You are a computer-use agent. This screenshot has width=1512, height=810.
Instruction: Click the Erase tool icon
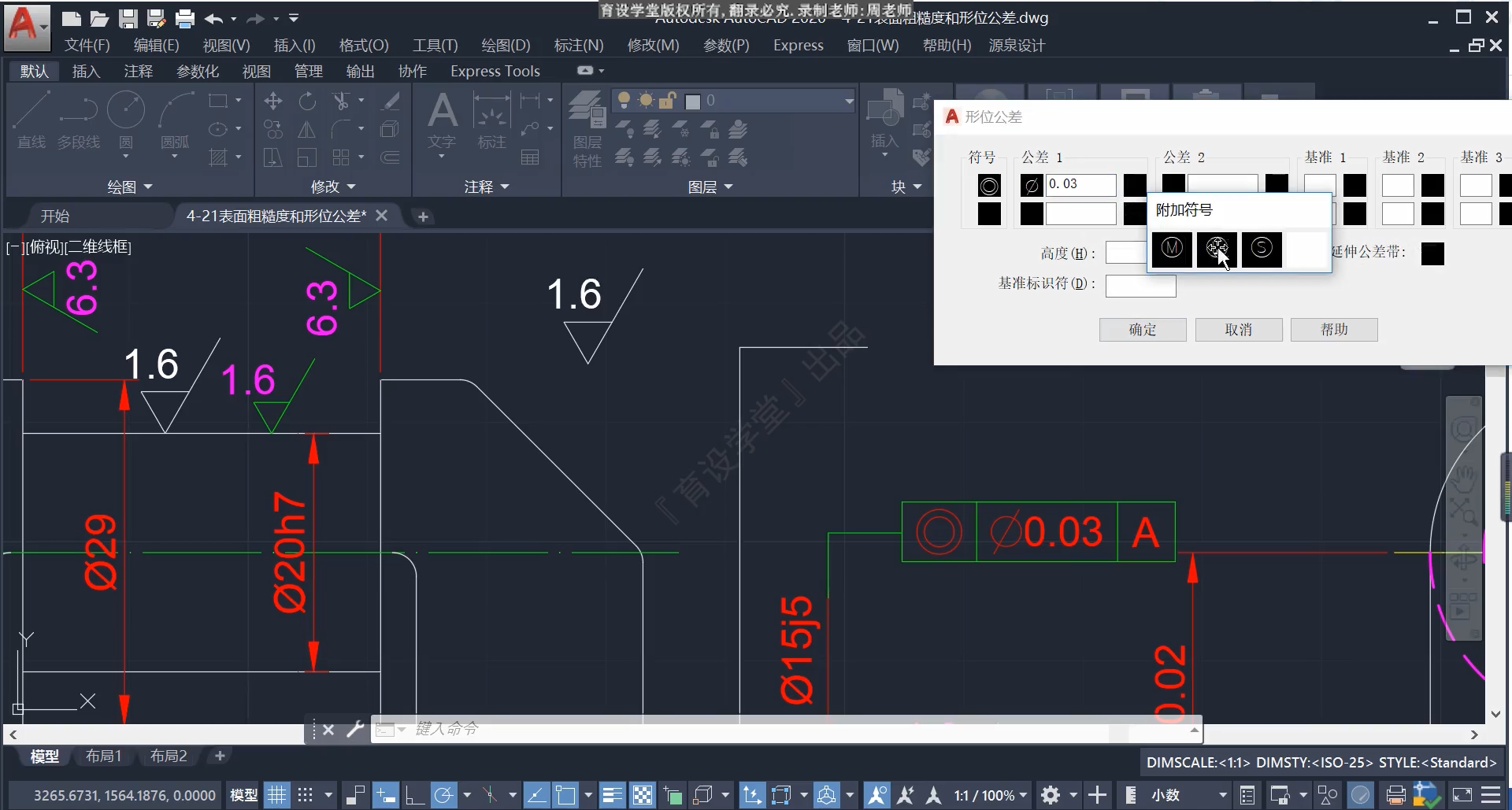[x=390, y=101]
